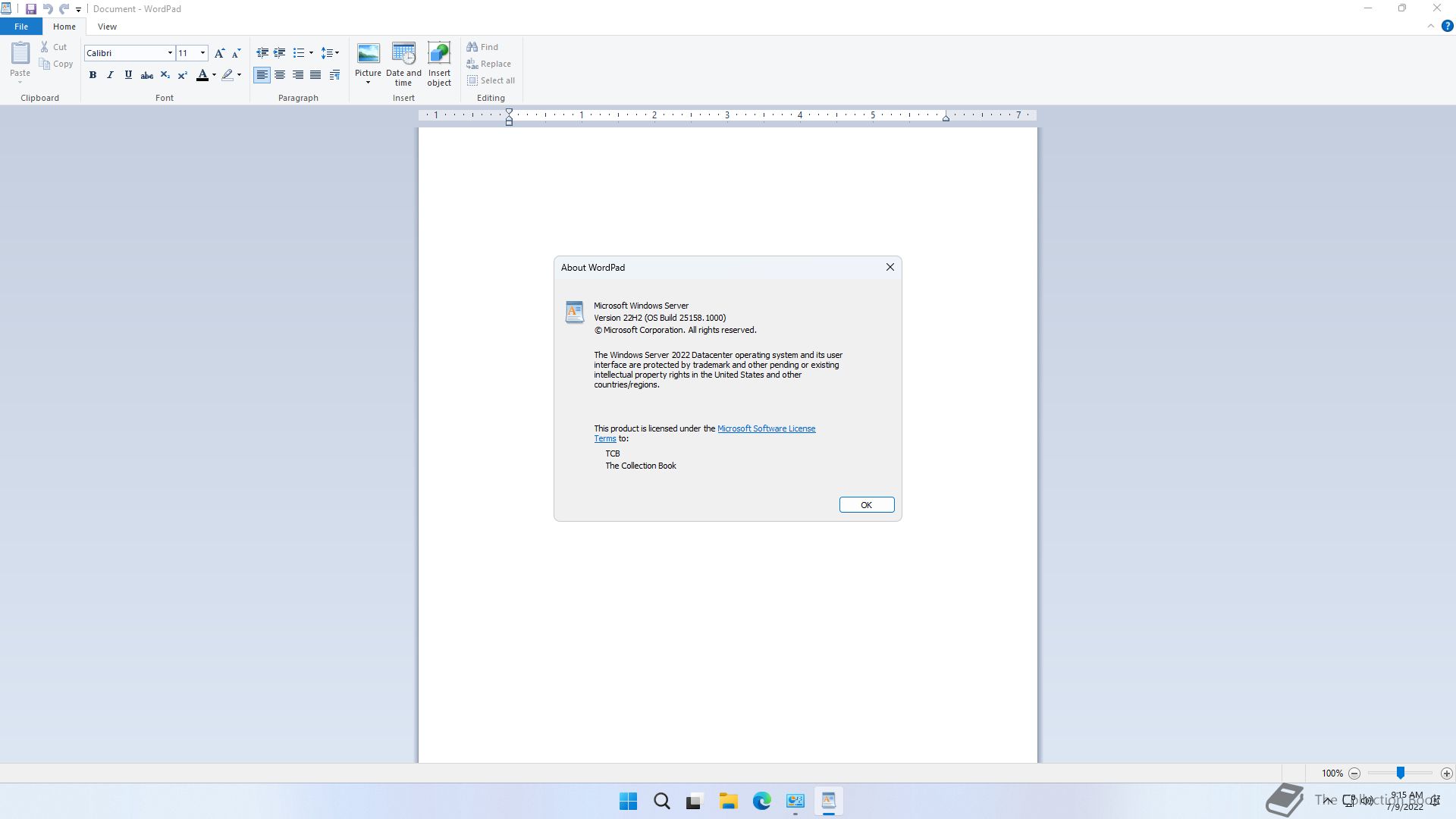Screen dimensions: 1456x819
Task: Click the WordPad taskbar icon
Action: [x=829, y=802]
